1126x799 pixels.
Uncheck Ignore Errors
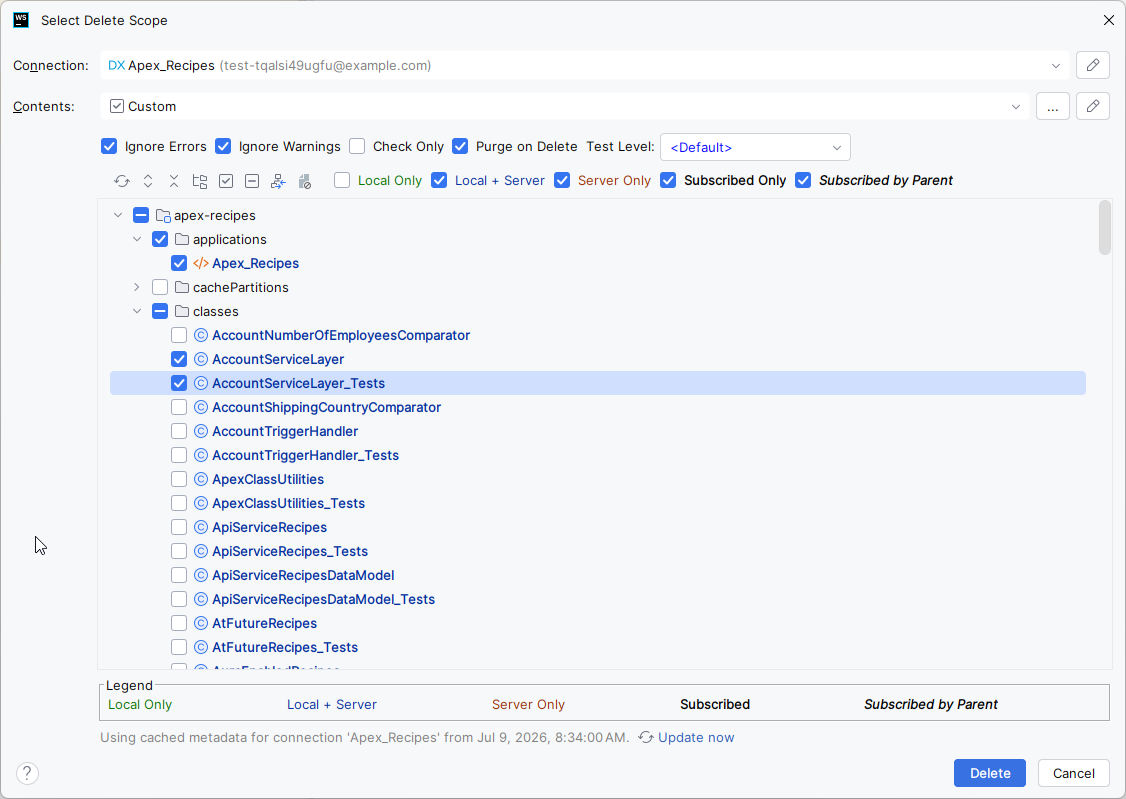click(109, 146)
